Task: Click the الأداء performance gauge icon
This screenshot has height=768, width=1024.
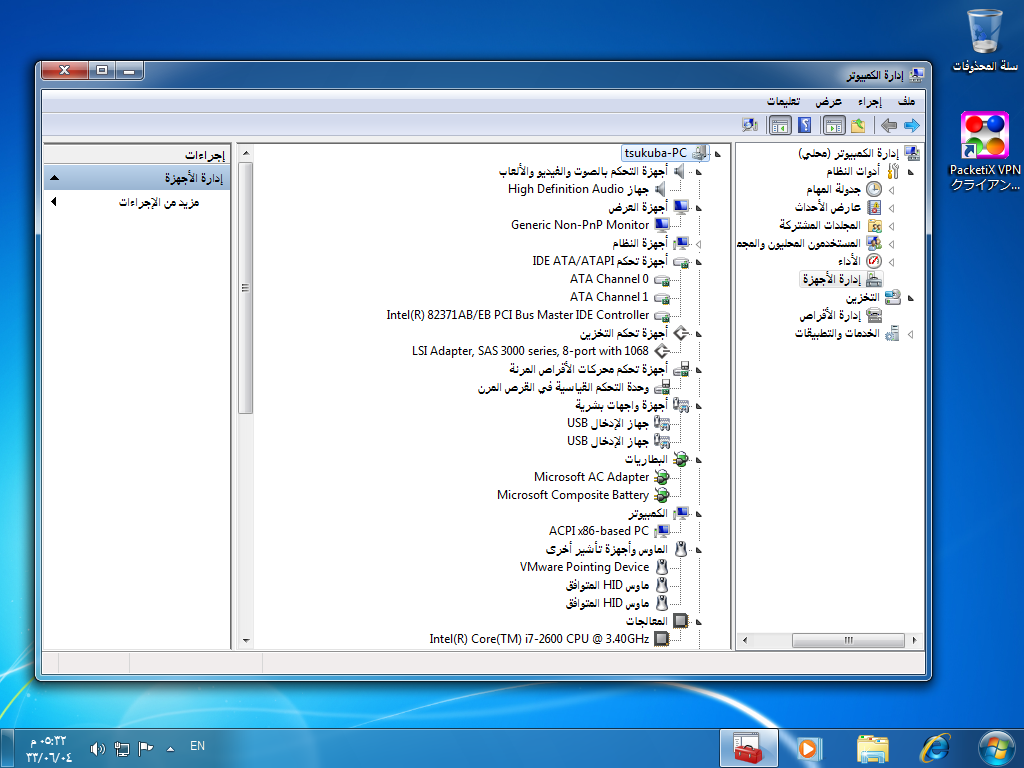Action: pos(874,261)
